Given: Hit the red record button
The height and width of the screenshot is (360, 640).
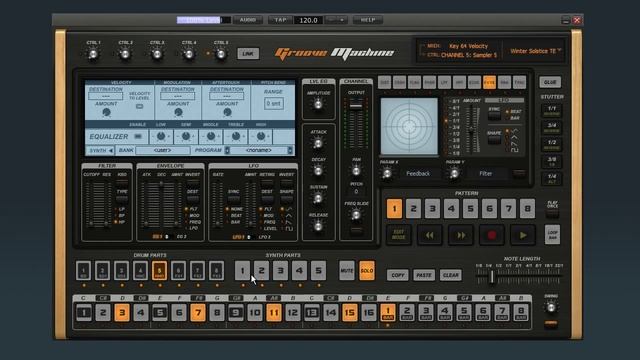Looking at the screenshot, I should click(492, 235).
